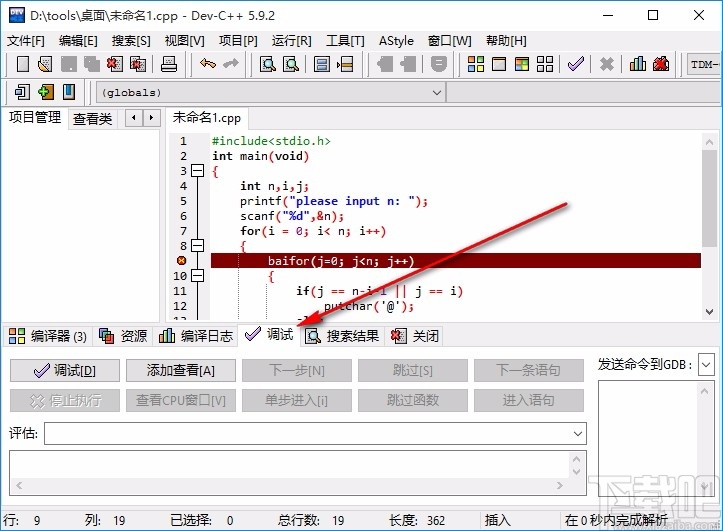Image resolution: width=723 pixels, height=531 pixels.
Task: Click the Redo arrow icon
Action: pyautogui.click(x=231, y=64)
